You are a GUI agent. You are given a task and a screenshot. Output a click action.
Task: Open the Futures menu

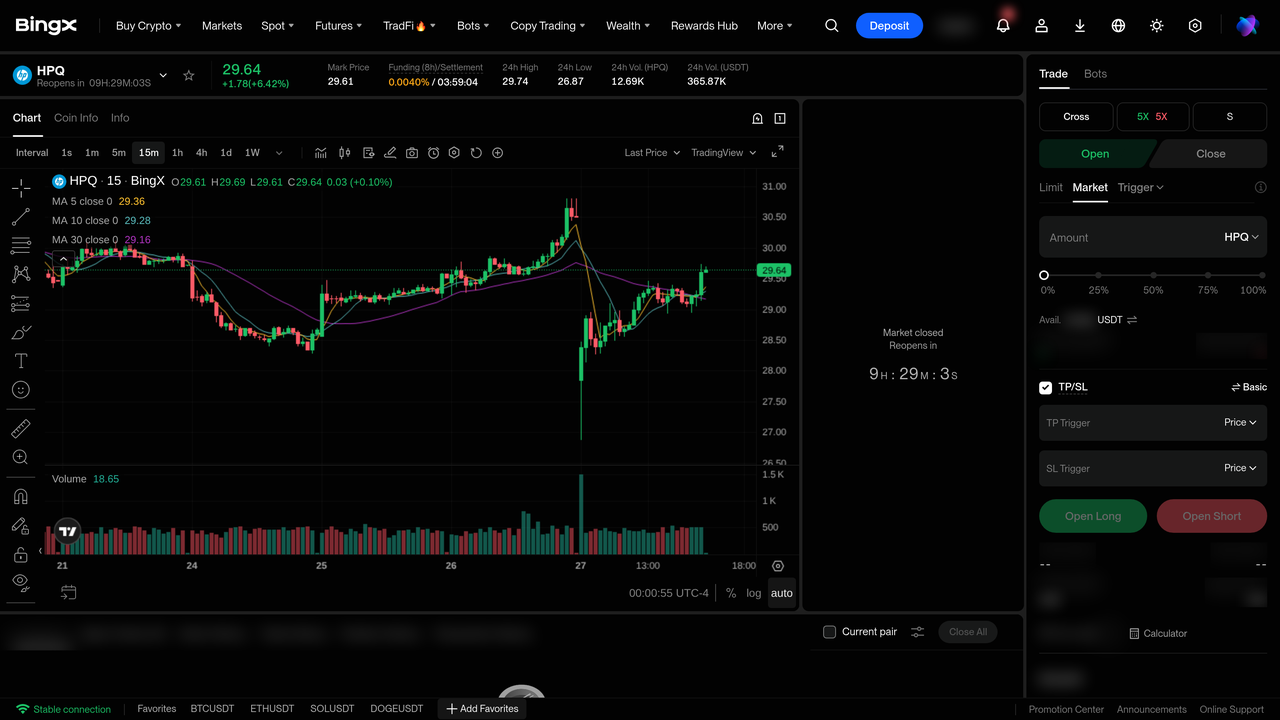[339, 26]
